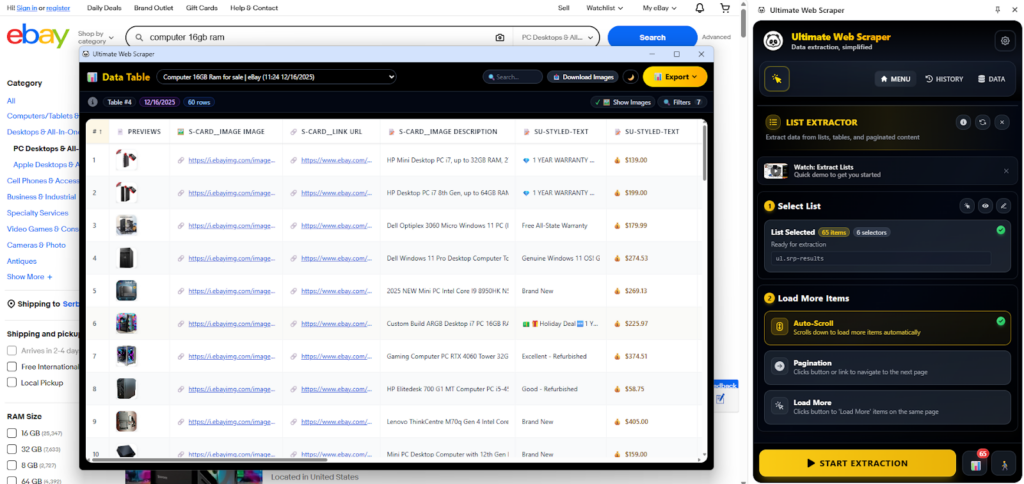Expand Shop by category menu
Viewport: 1024px width, 484px height.
click(96, 37)
